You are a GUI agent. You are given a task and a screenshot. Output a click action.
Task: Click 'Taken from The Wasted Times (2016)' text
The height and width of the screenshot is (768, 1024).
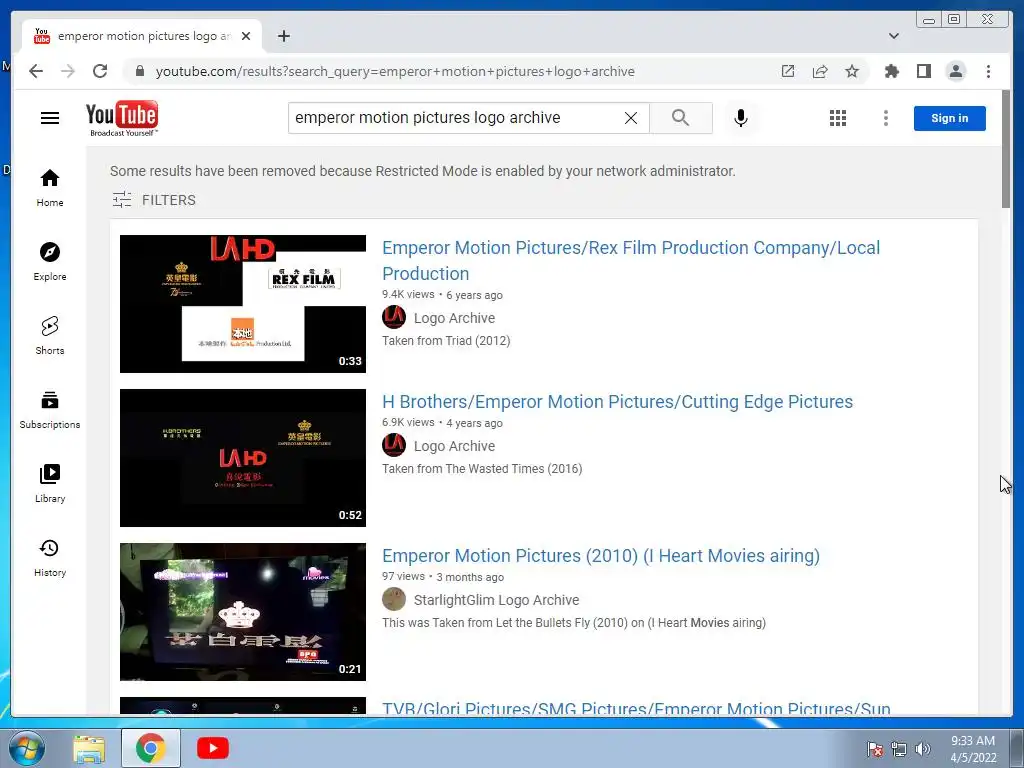482,469
